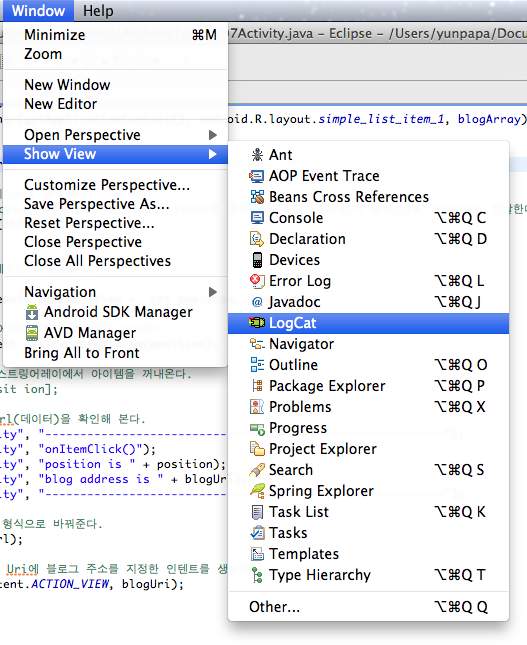Click the AOP Event Trace icon
The height and width of the screenshot is (645, 527).
[257, 176]
